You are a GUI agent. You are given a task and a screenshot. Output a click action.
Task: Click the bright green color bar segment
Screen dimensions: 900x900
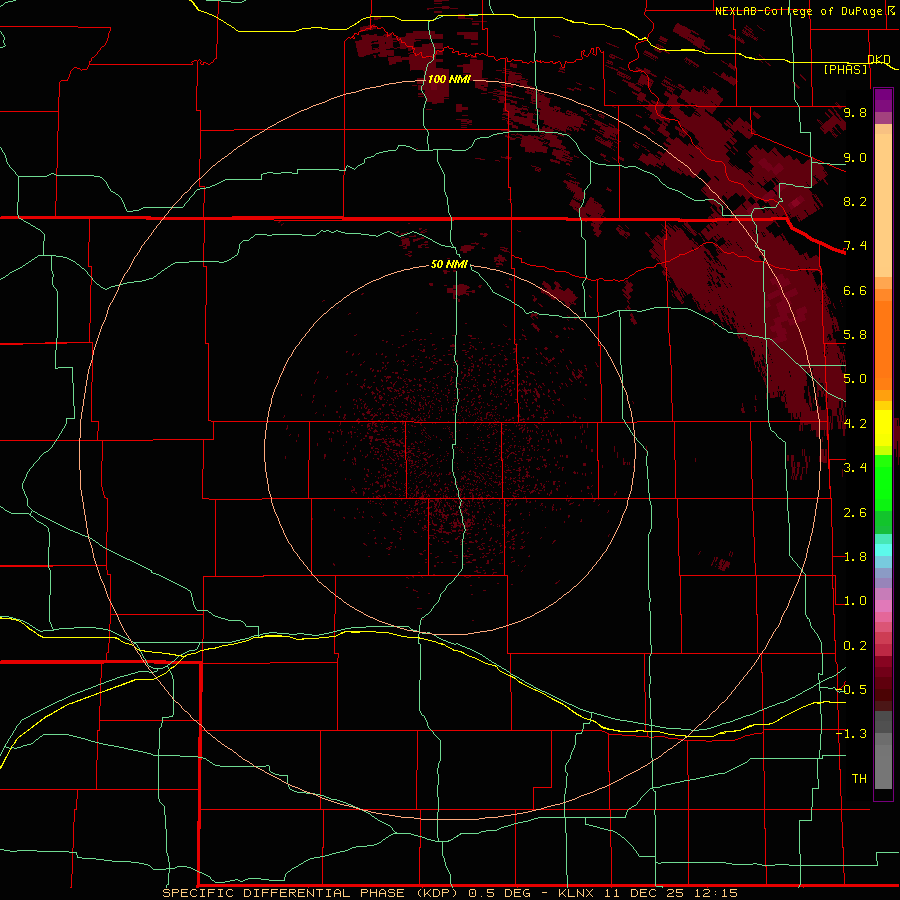(x=883, y=482)
